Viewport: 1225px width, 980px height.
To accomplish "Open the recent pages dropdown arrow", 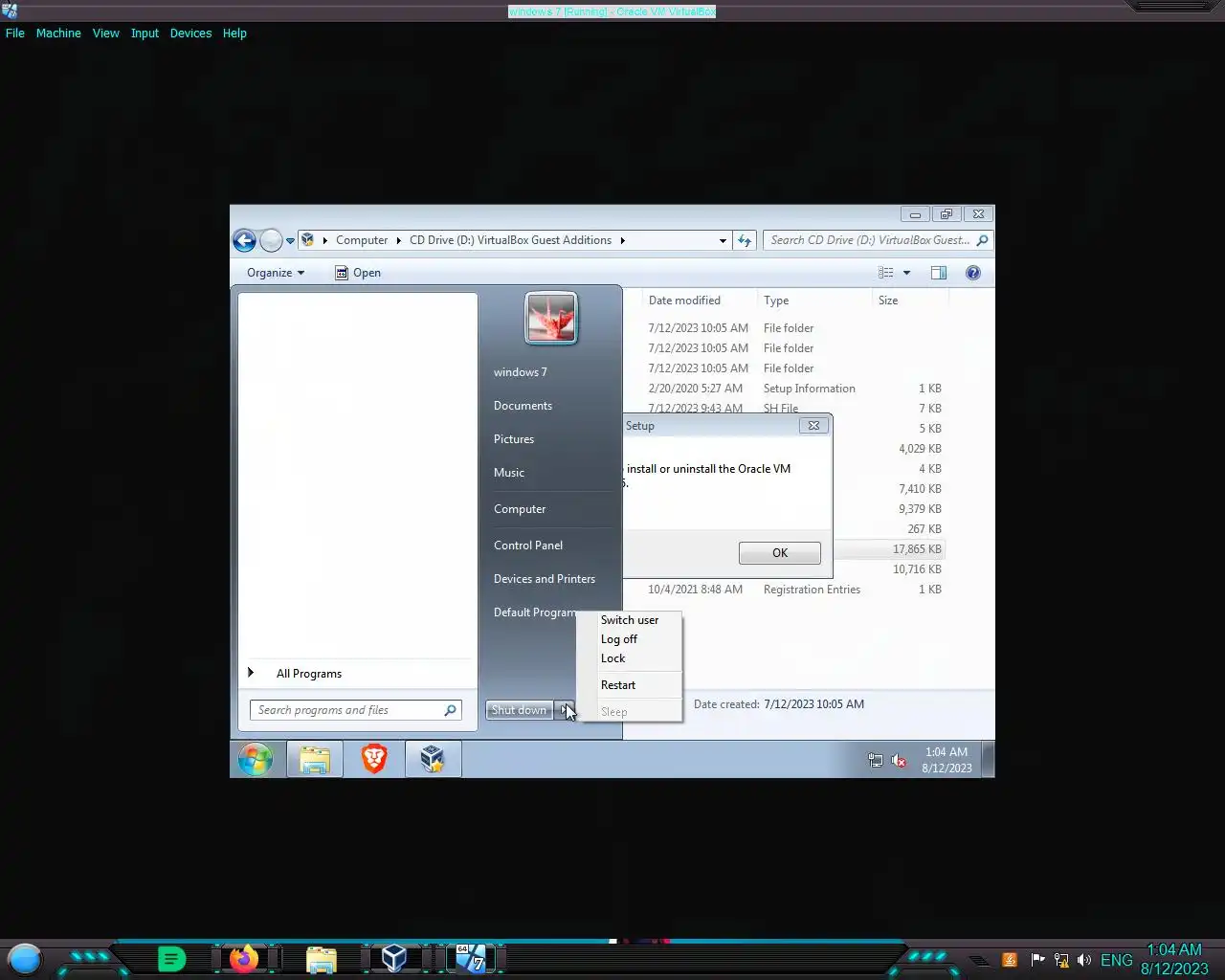I will [x=290, y=241].
